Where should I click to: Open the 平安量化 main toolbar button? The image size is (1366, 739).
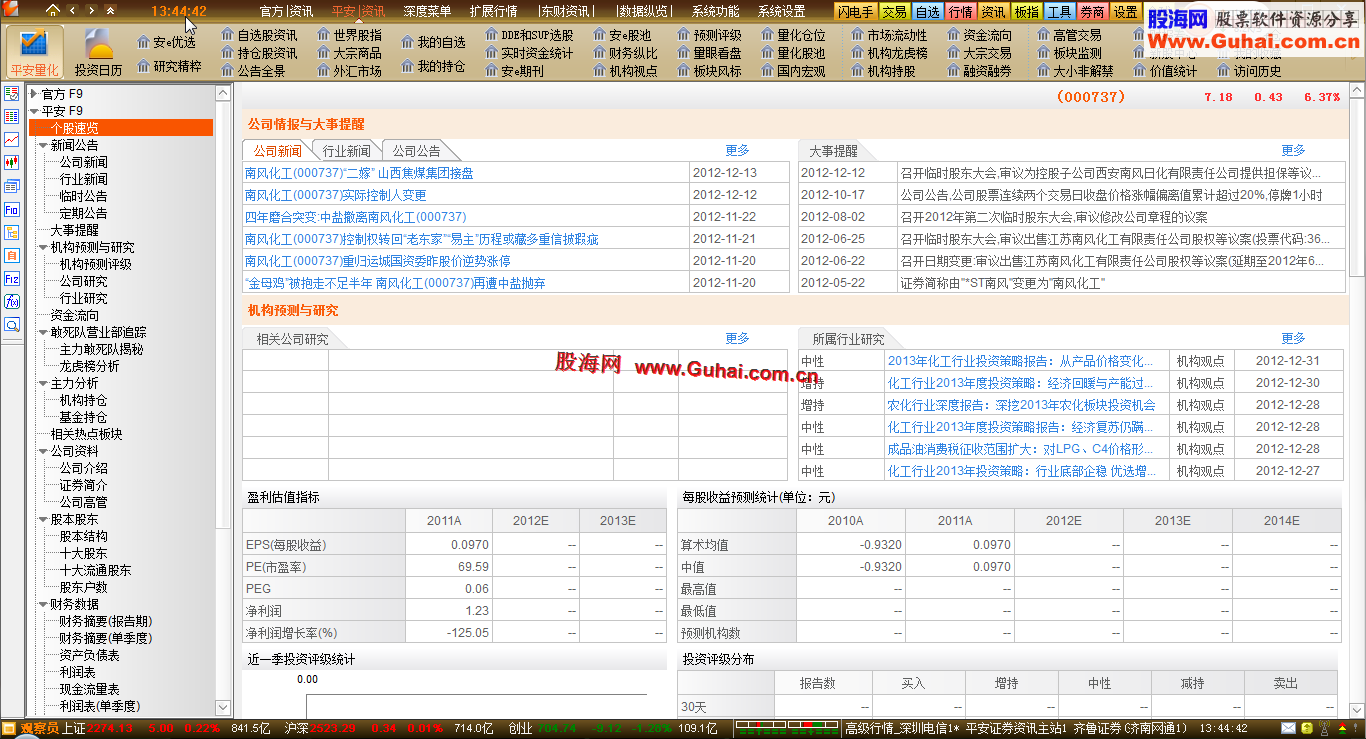[34, 52]
